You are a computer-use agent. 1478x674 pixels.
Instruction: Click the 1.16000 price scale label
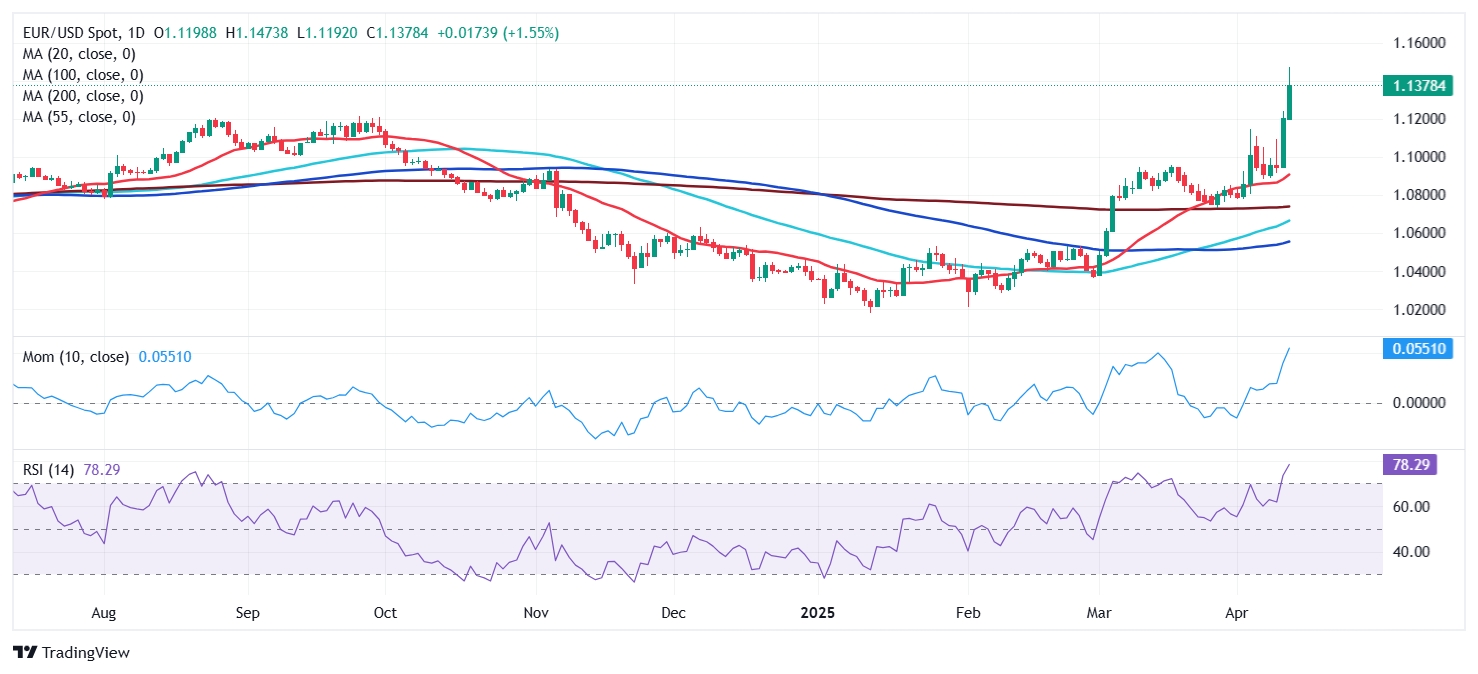click(1417, 43)
